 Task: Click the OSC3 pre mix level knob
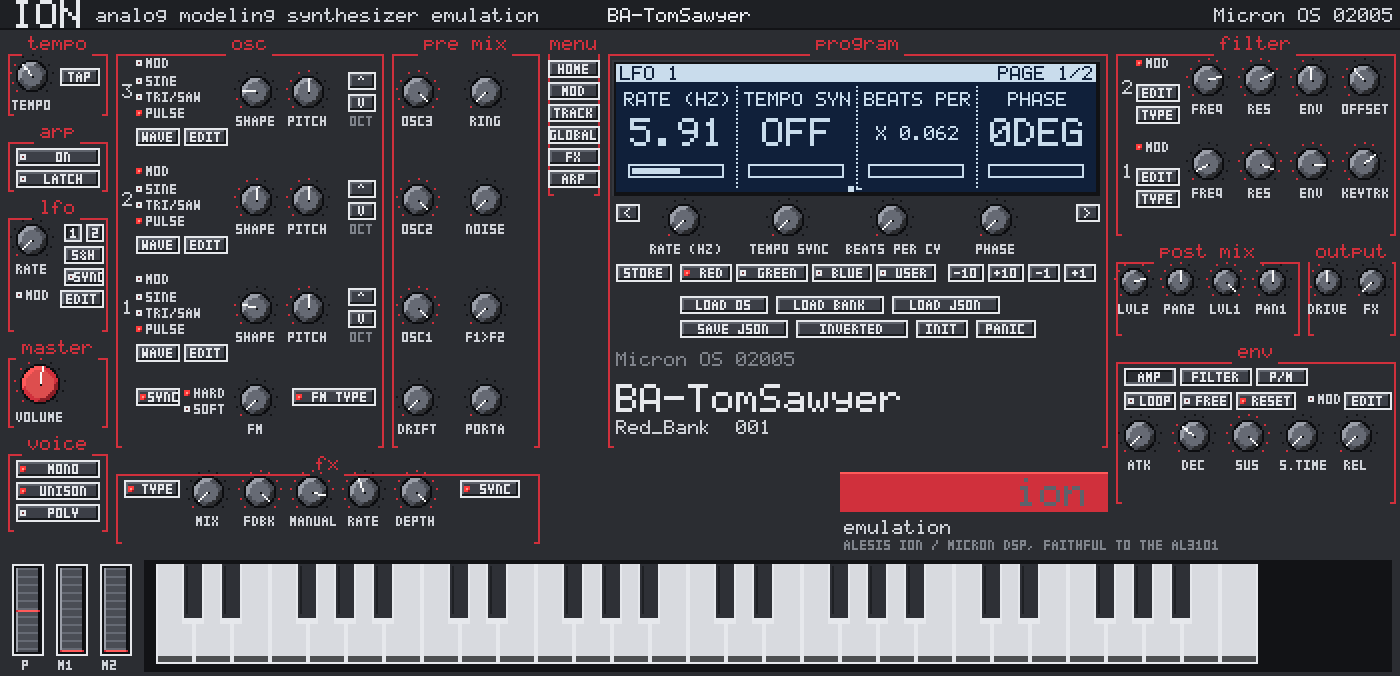tap(416, 92)
